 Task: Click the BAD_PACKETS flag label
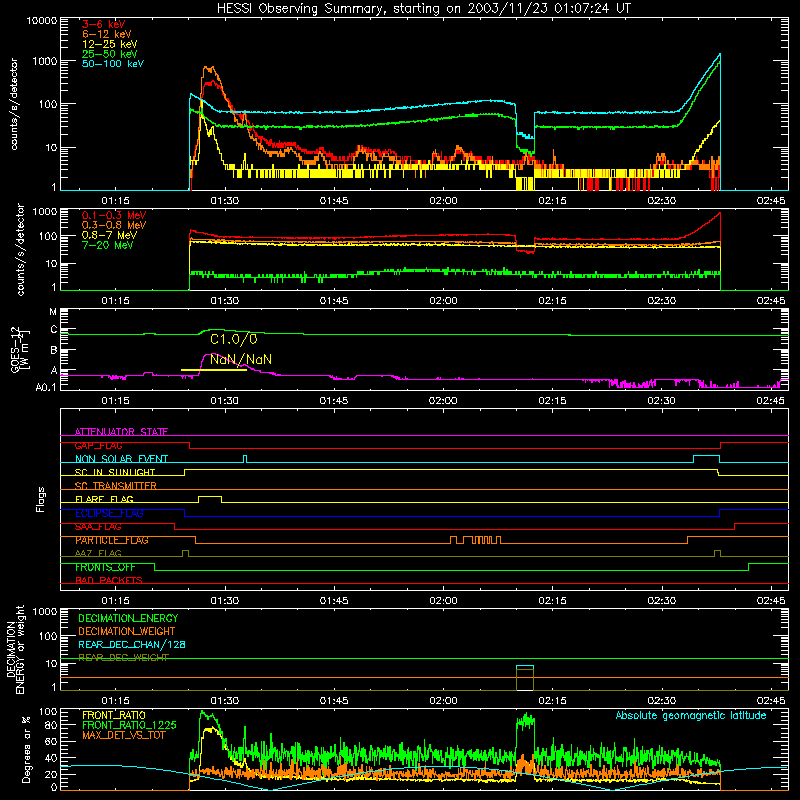(109, 580)
